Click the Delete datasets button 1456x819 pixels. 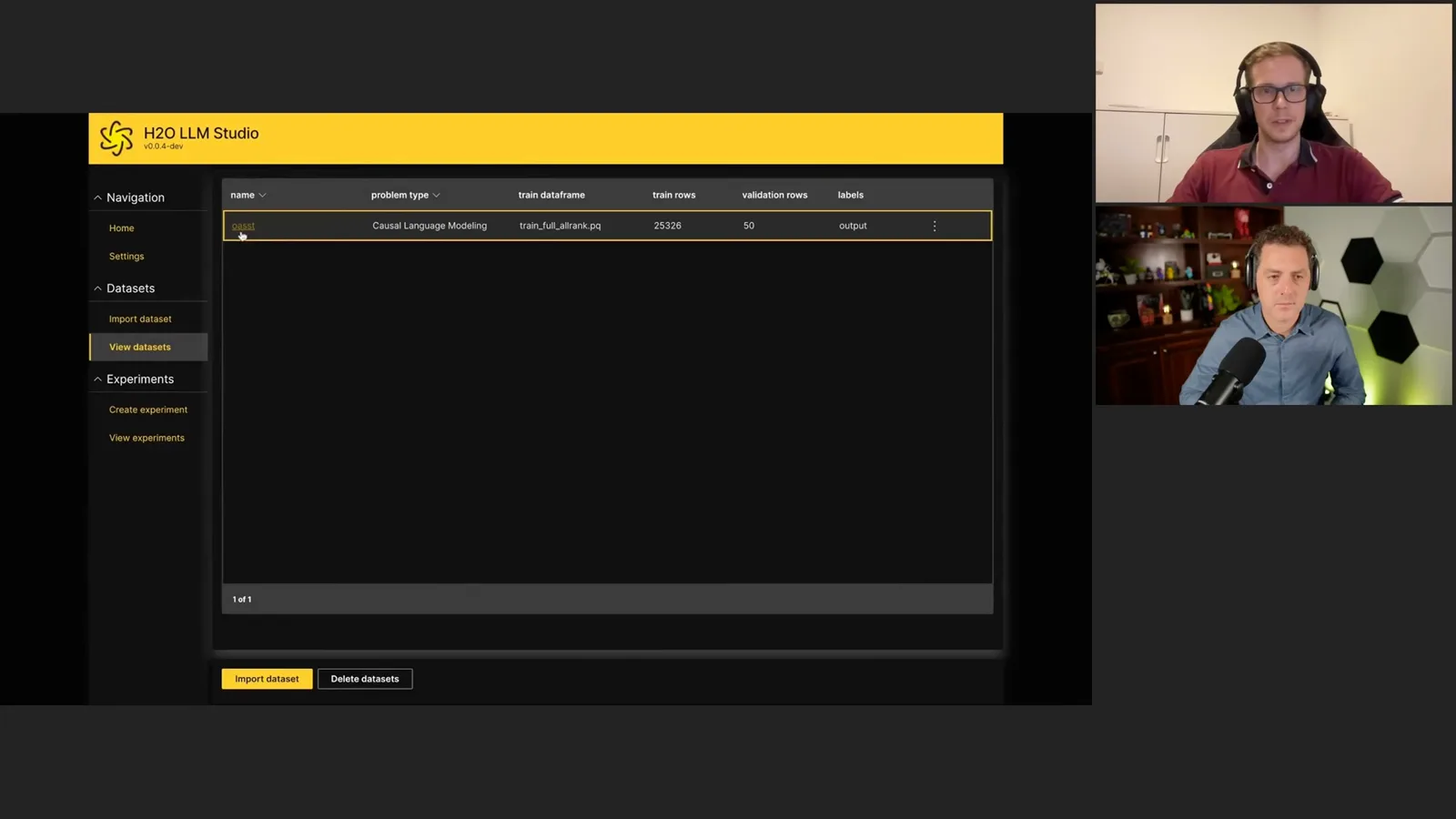click(365, 679)
